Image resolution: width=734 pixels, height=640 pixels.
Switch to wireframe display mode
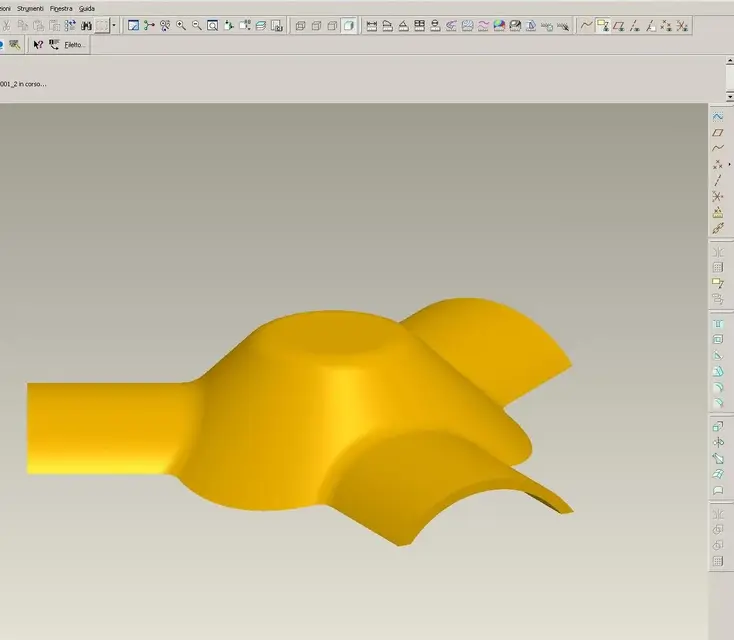301,26
